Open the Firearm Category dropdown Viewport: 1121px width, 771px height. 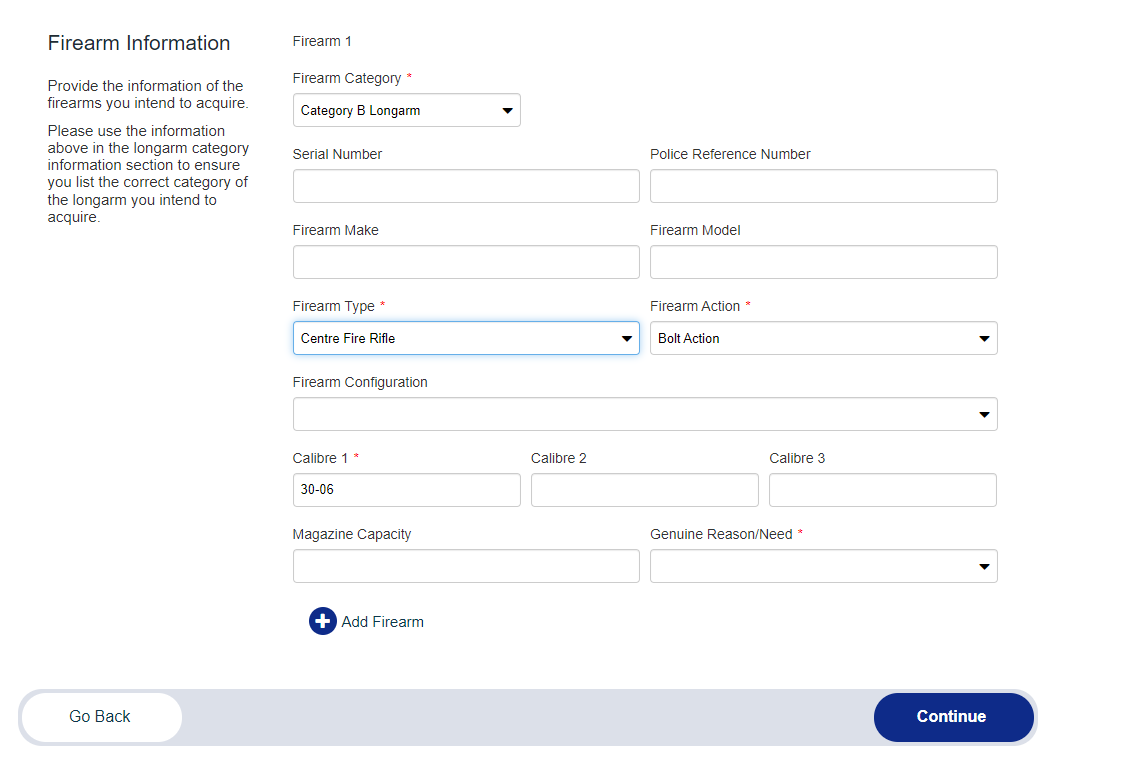pos(406,111)
